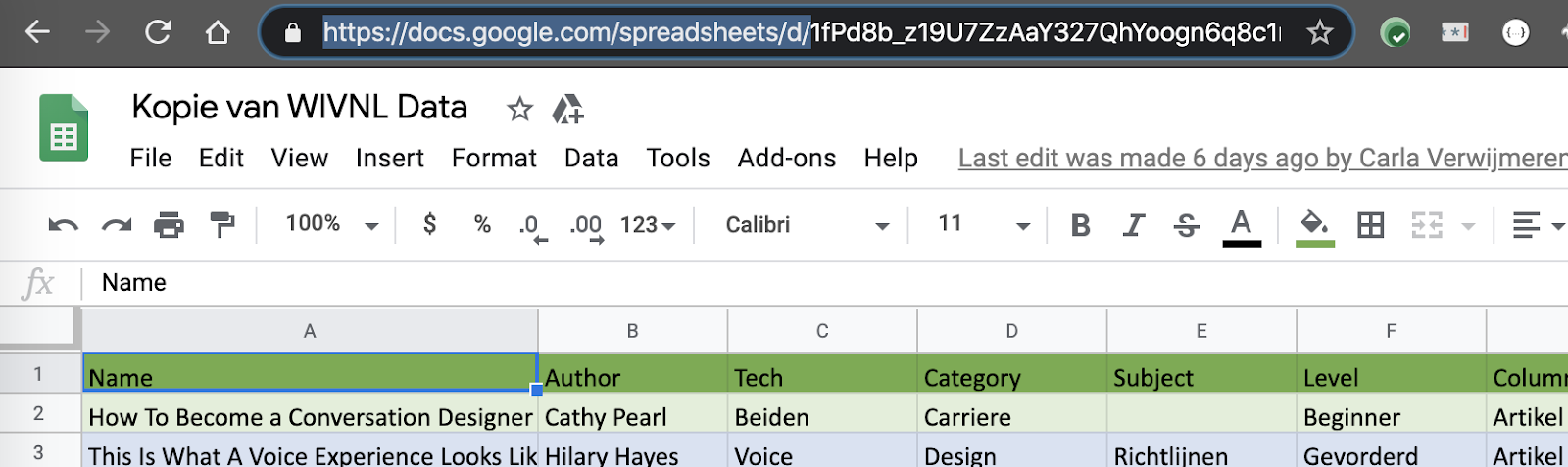Open the Calibri font dropdown

pyautogui.click(x=807, y=225)
